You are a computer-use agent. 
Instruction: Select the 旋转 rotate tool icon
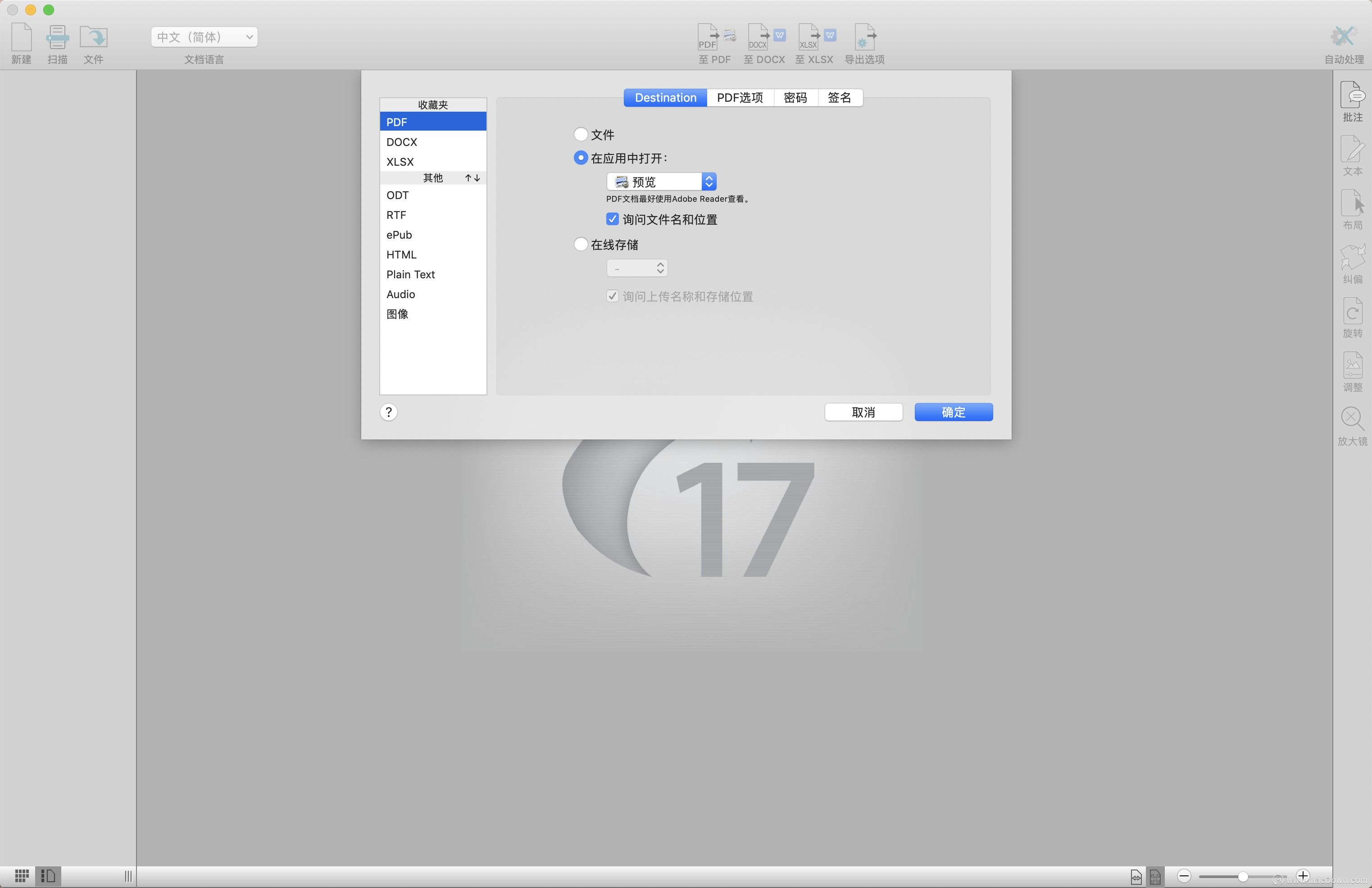(1352, 313)
